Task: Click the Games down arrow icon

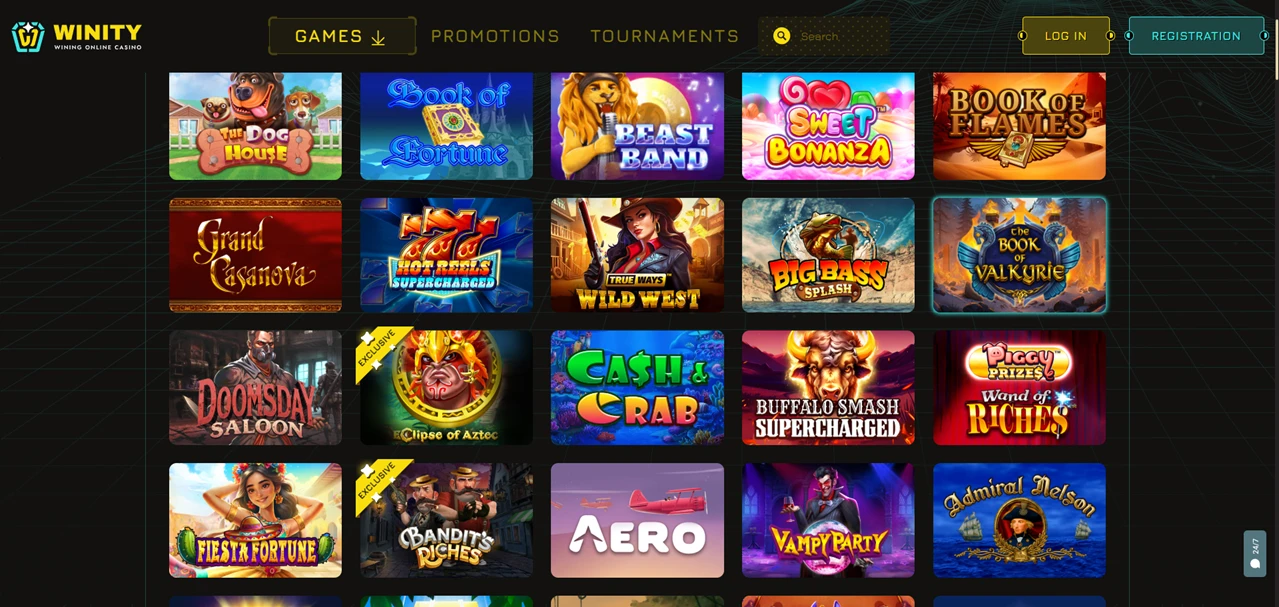Action: 378,38
